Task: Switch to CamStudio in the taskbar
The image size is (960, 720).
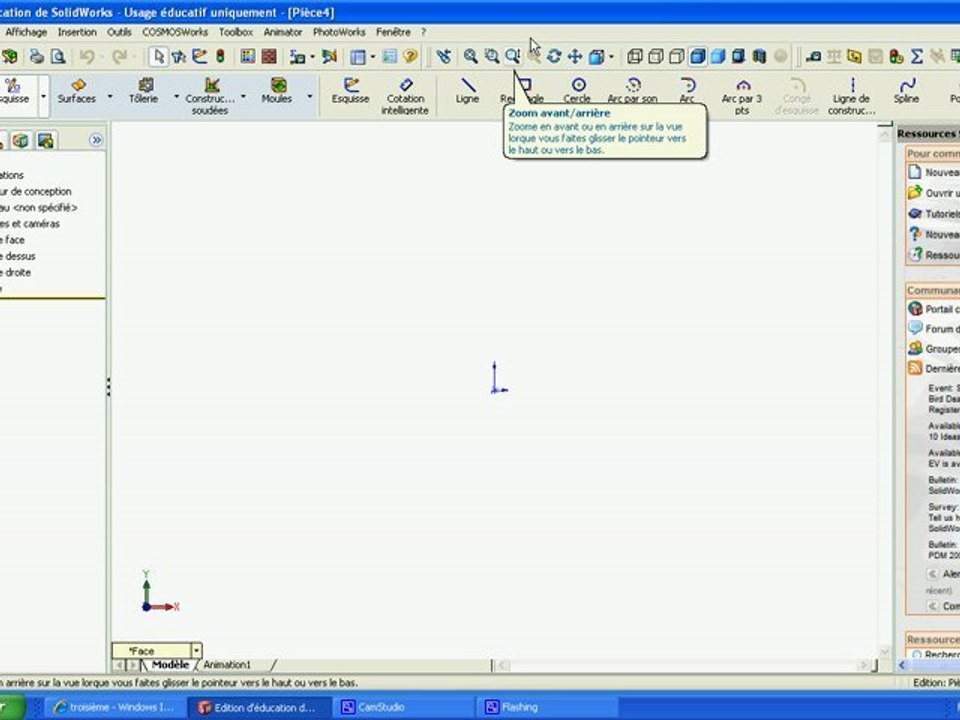Action: point(405,707)
